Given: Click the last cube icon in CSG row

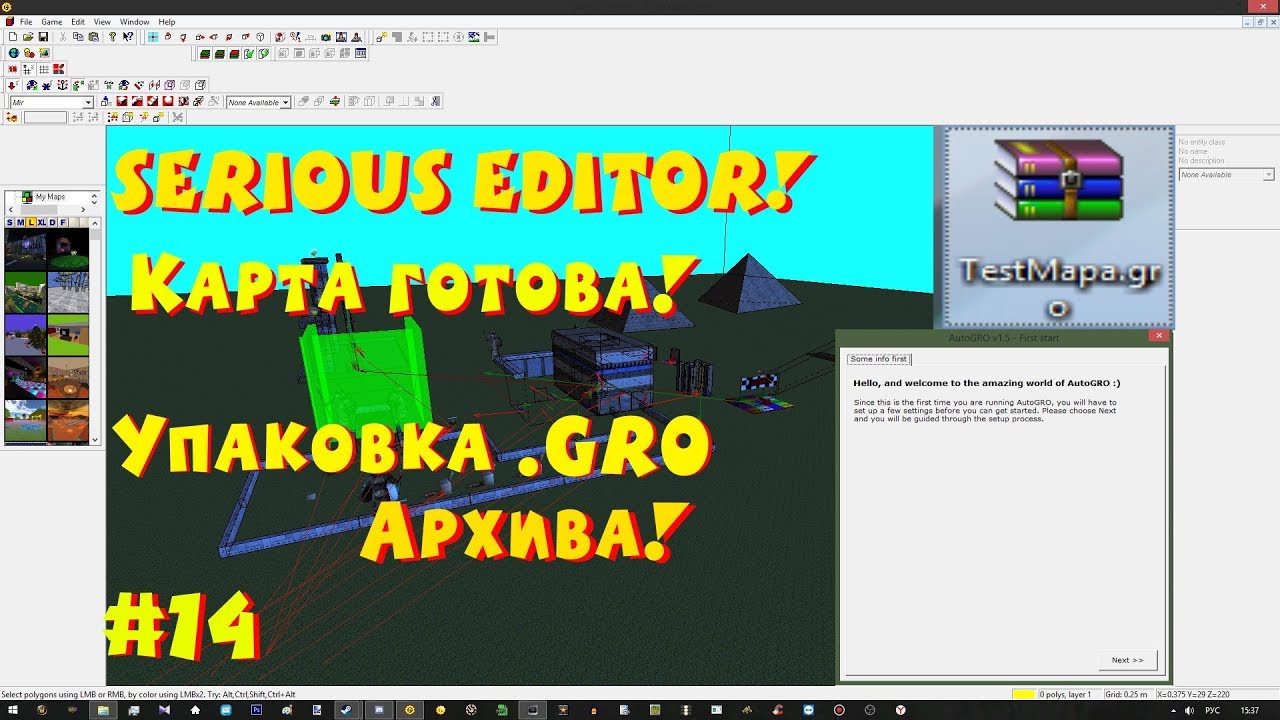Looking at the screenshot, I should coord(200,85).
